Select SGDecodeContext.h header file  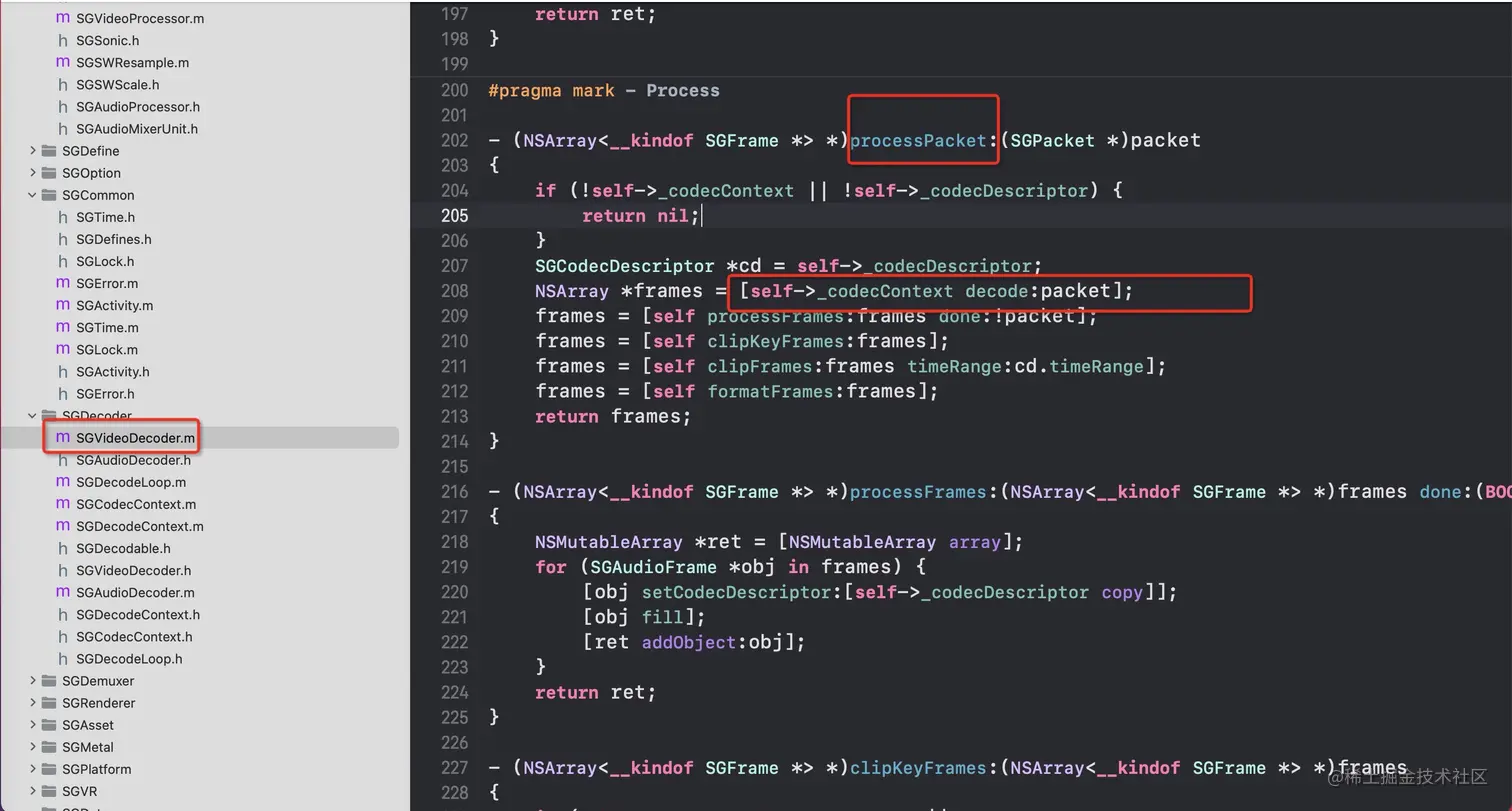coord(138,614)
